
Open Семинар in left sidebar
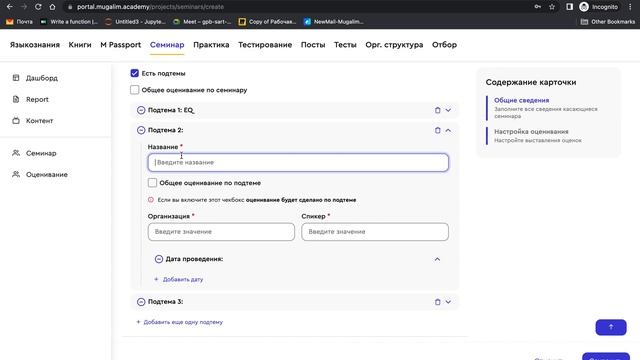pos(41,153)
